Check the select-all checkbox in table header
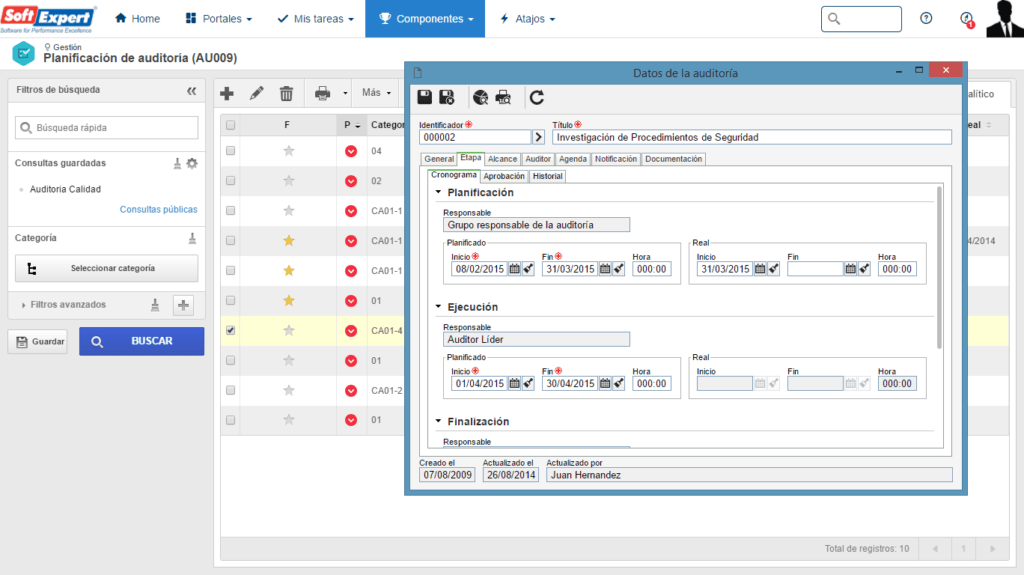 point(231,125)
